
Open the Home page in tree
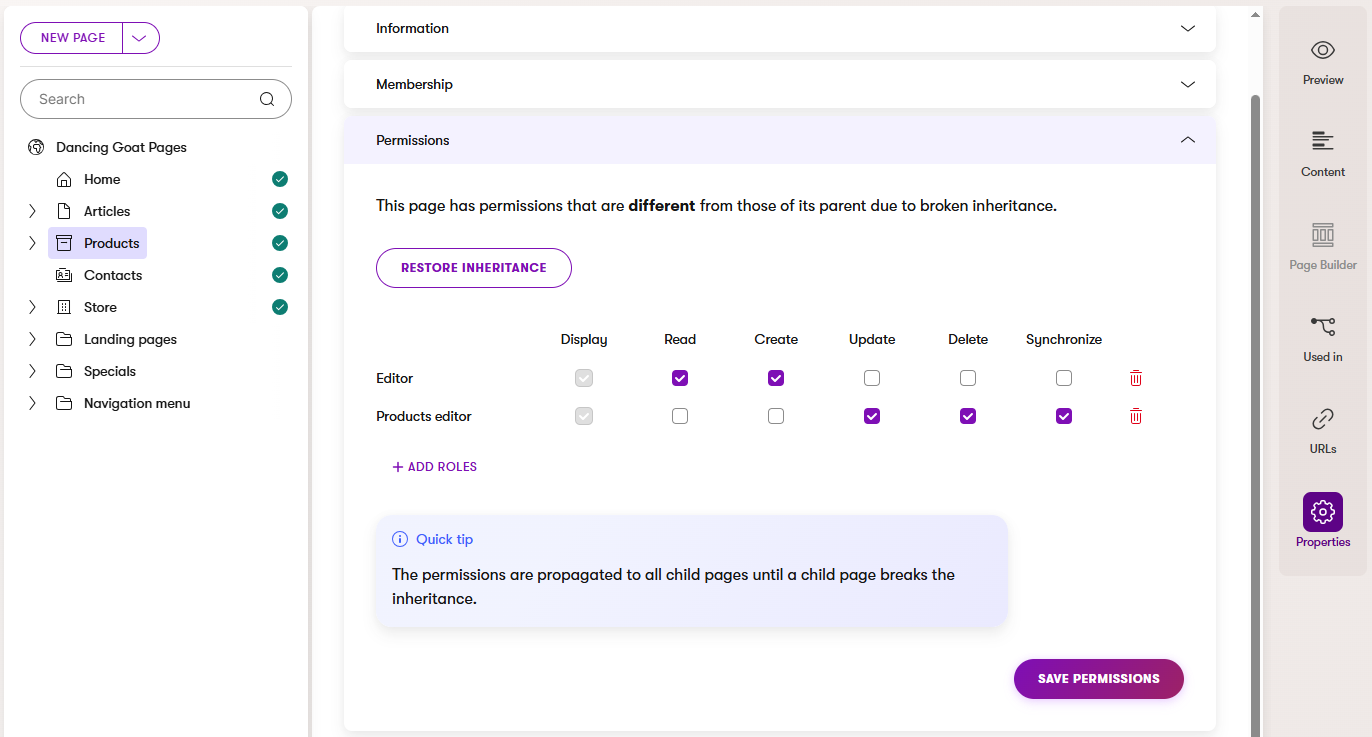[101, 179]
